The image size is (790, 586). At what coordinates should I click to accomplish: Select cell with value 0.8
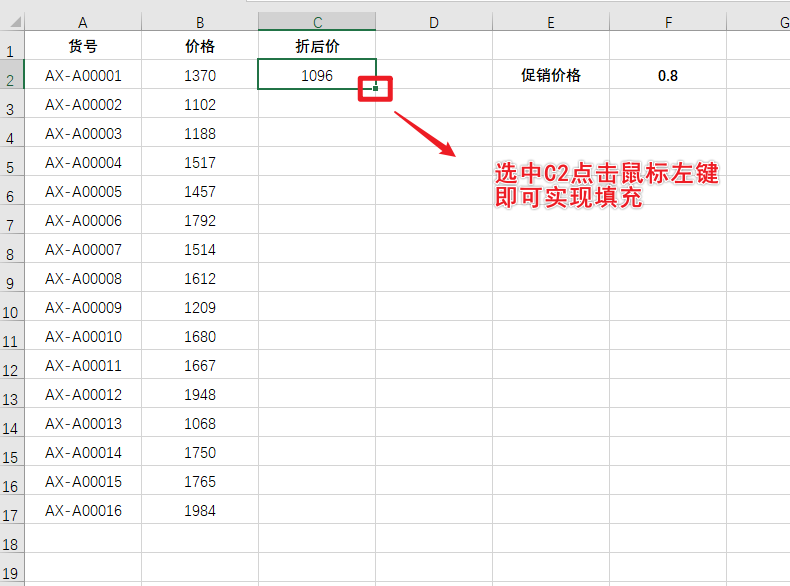tap(668, 75)
